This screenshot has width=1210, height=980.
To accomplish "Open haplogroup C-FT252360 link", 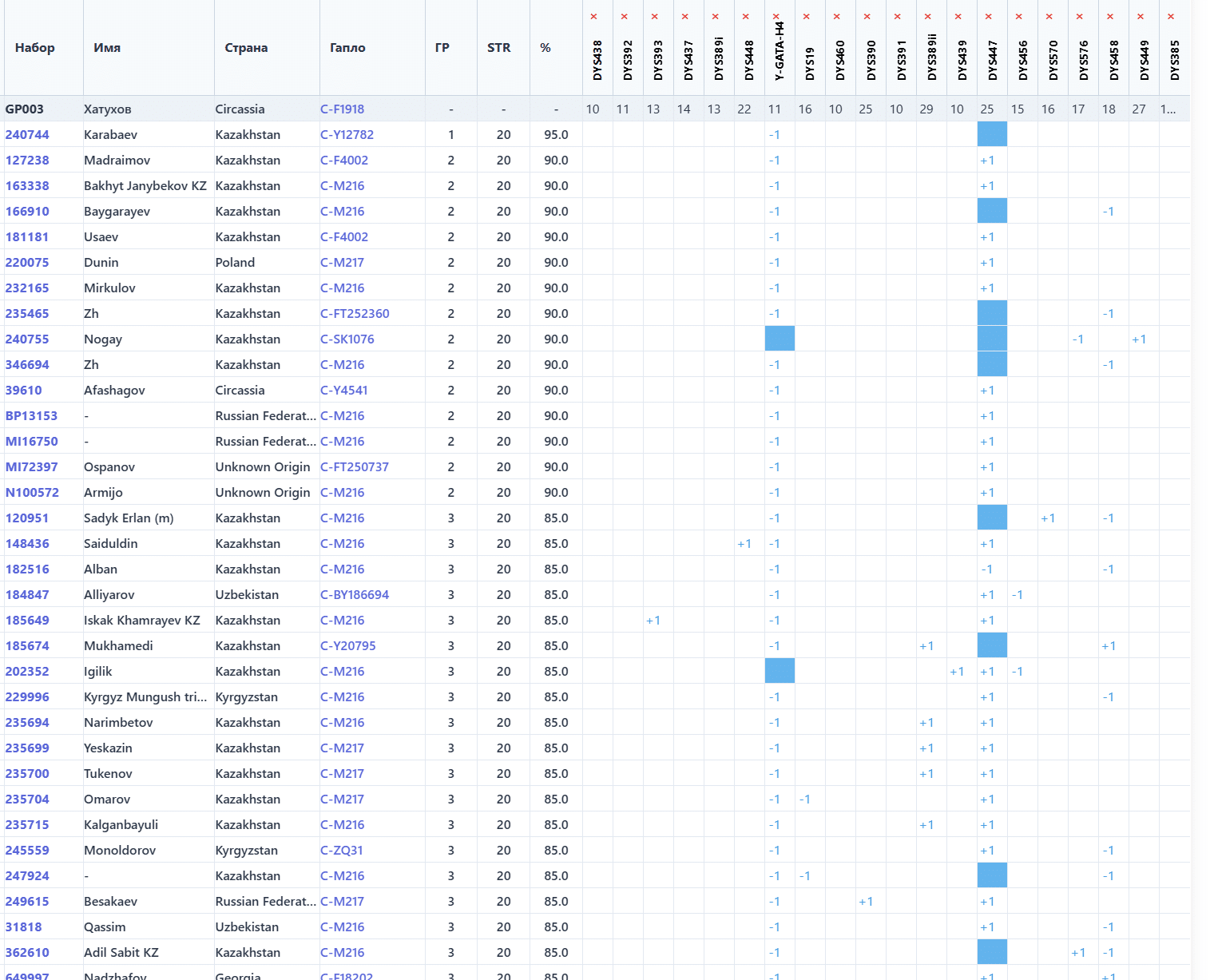I will click(x=355, y=314).
